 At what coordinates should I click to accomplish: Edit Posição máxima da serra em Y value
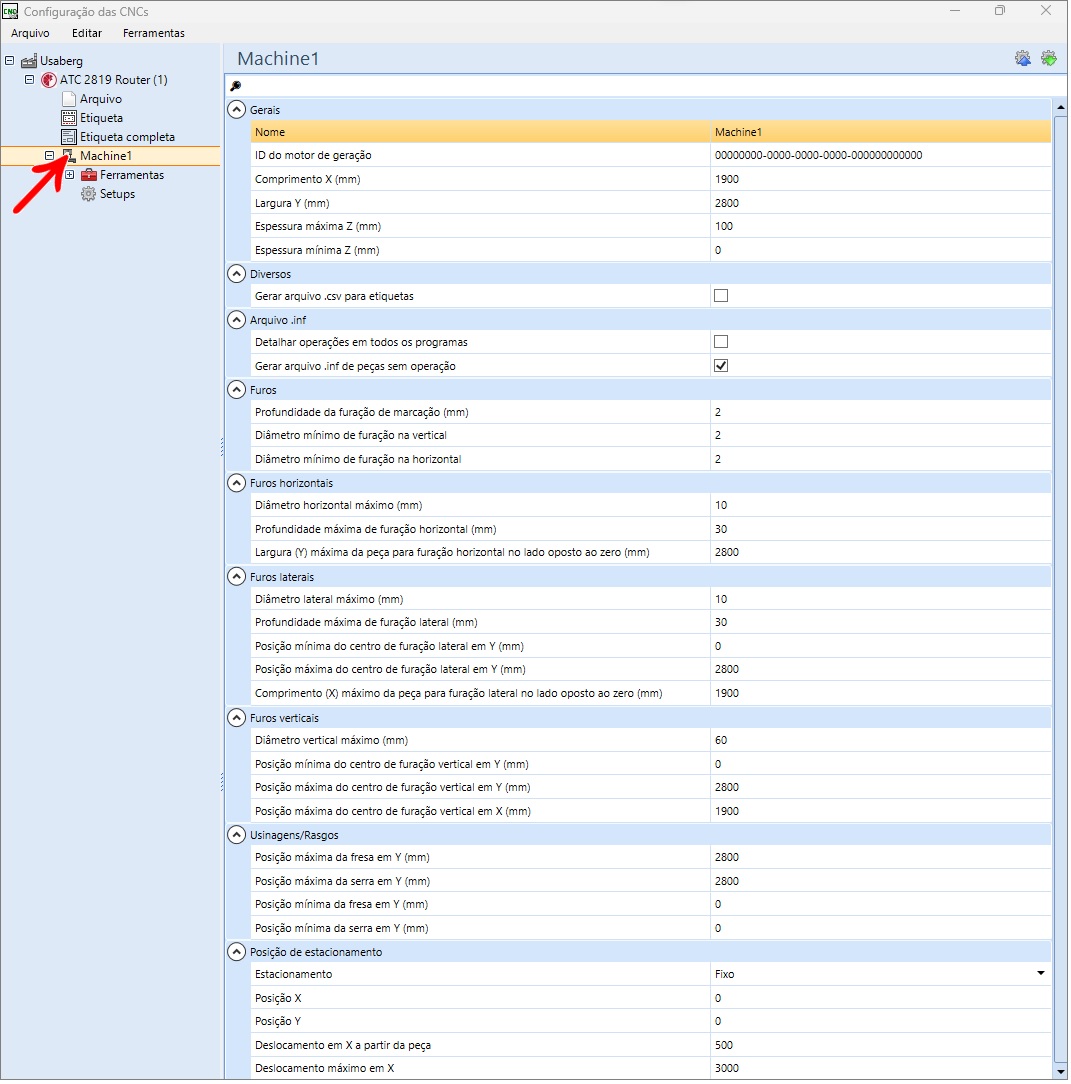click(x=883, y=883)
